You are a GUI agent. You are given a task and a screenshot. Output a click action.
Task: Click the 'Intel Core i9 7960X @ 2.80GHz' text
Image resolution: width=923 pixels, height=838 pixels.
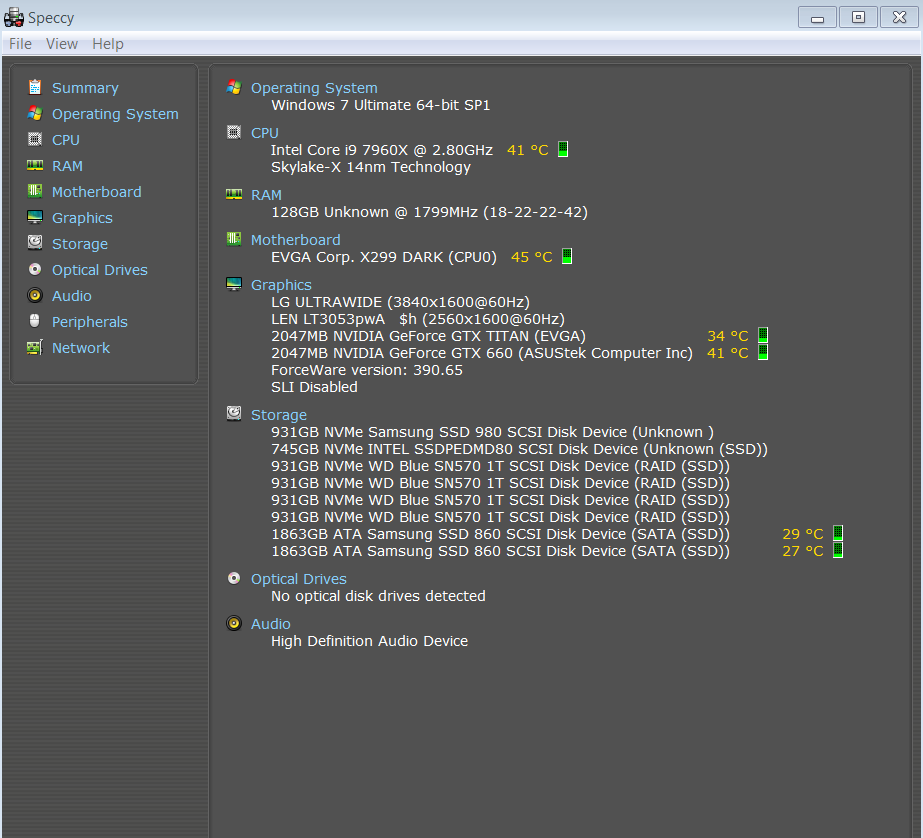[381, 150]
